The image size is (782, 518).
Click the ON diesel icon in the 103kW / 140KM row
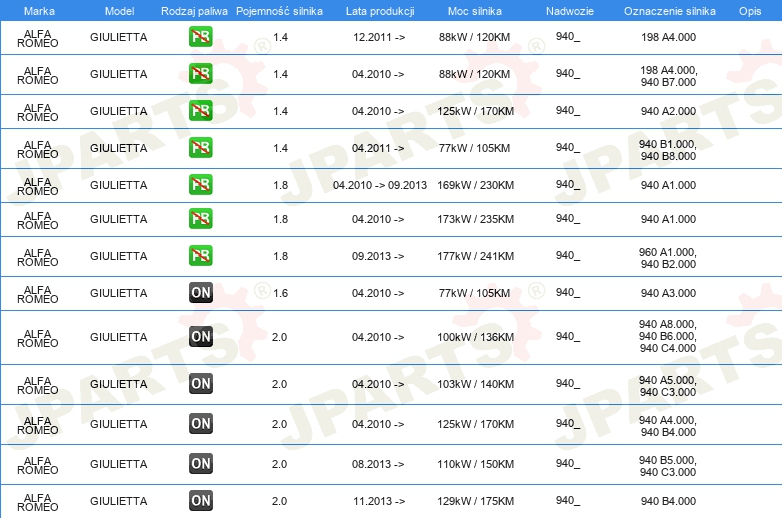[x=200, y=384]
